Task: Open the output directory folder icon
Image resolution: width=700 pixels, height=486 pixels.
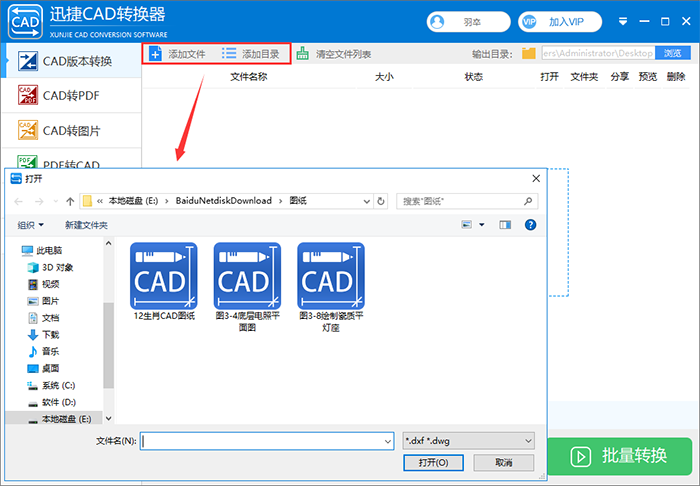Action: (529, 54)
